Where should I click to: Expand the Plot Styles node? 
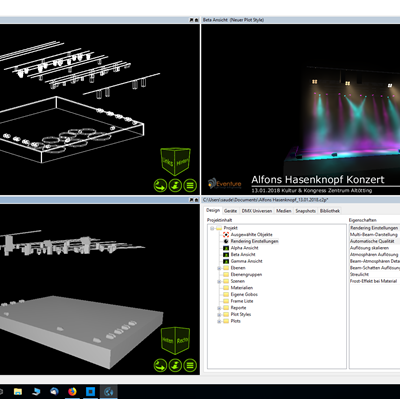[219, 315]
